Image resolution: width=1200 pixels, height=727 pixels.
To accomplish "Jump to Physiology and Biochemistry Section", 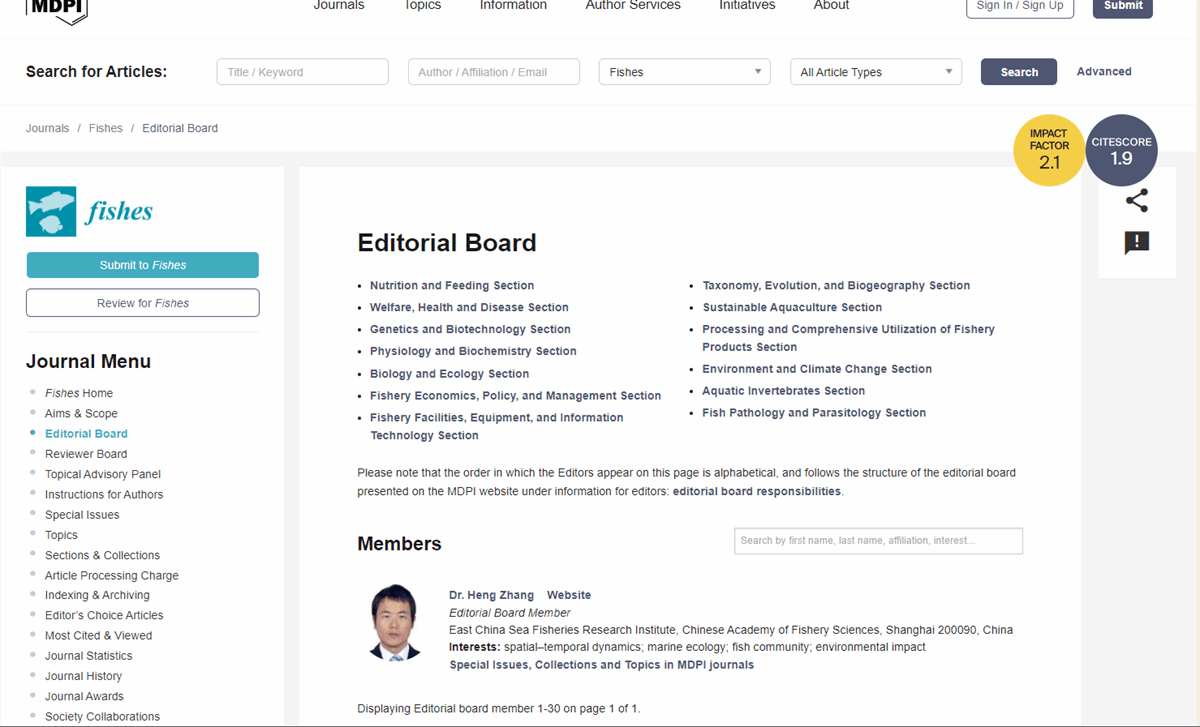I will coord(473,351).
